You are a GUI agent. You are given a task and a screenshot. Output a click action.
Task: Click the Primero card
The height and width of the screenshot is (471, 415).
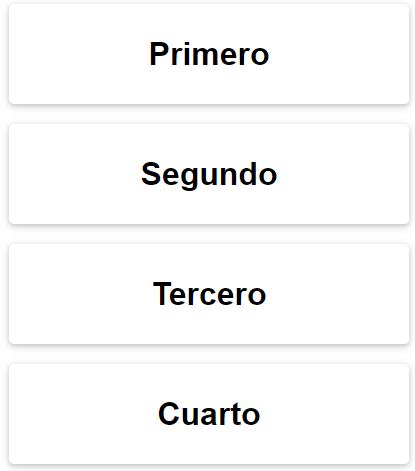tap(209, 54)
